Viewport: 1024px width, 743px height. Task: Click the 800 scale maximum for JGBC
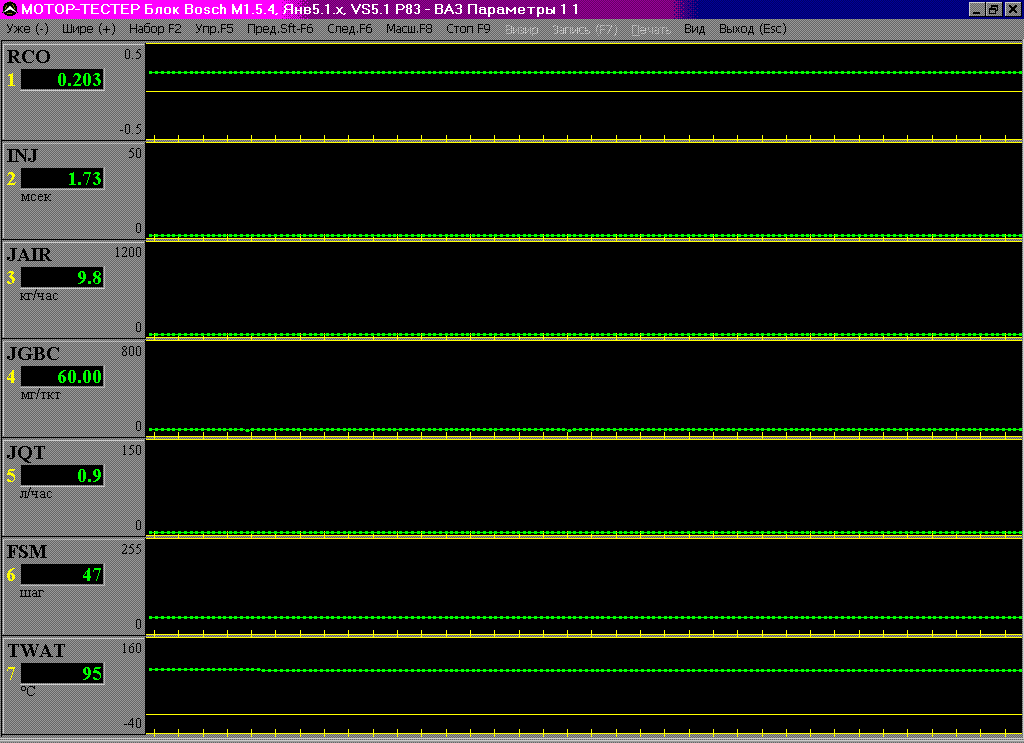(131, 351)
